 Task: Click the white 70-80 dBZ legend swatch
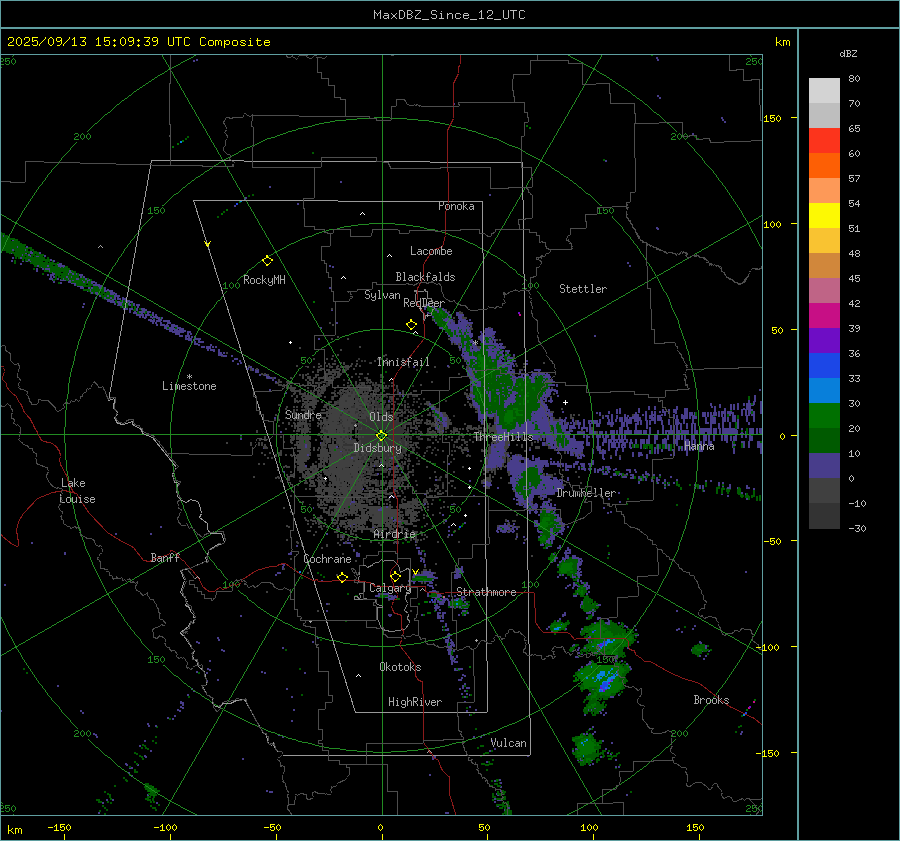pos(824,91)
